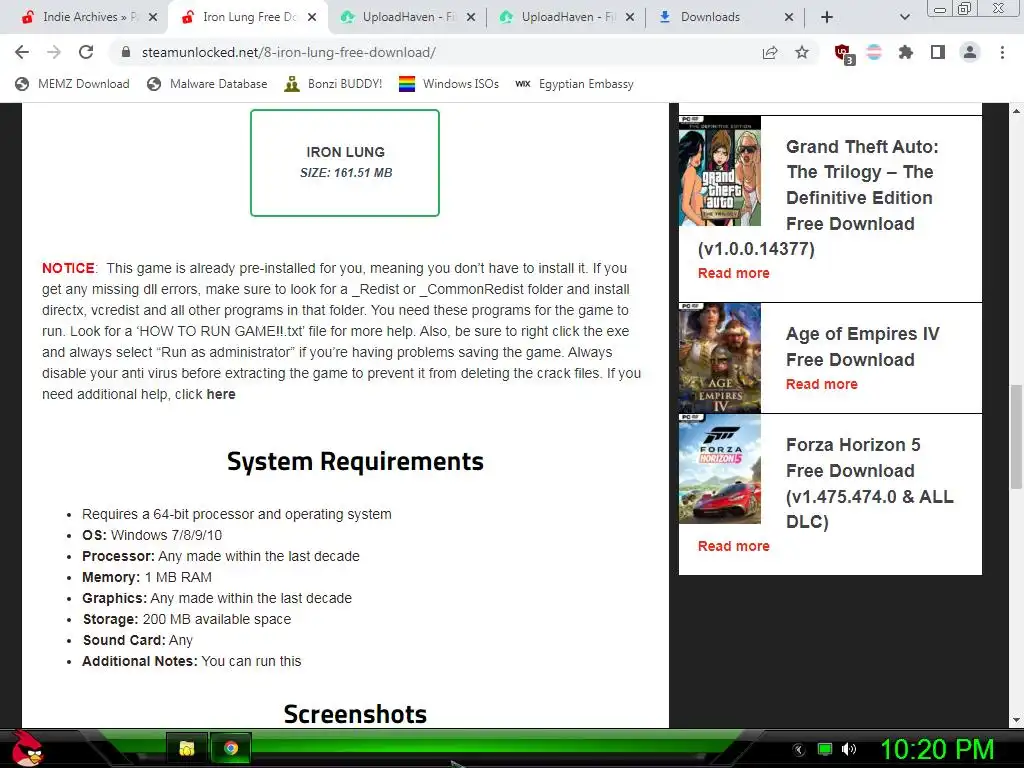
Task: Open the MEMZ Download bookmark
Action: pyautogui.click(x=72, y=84)
